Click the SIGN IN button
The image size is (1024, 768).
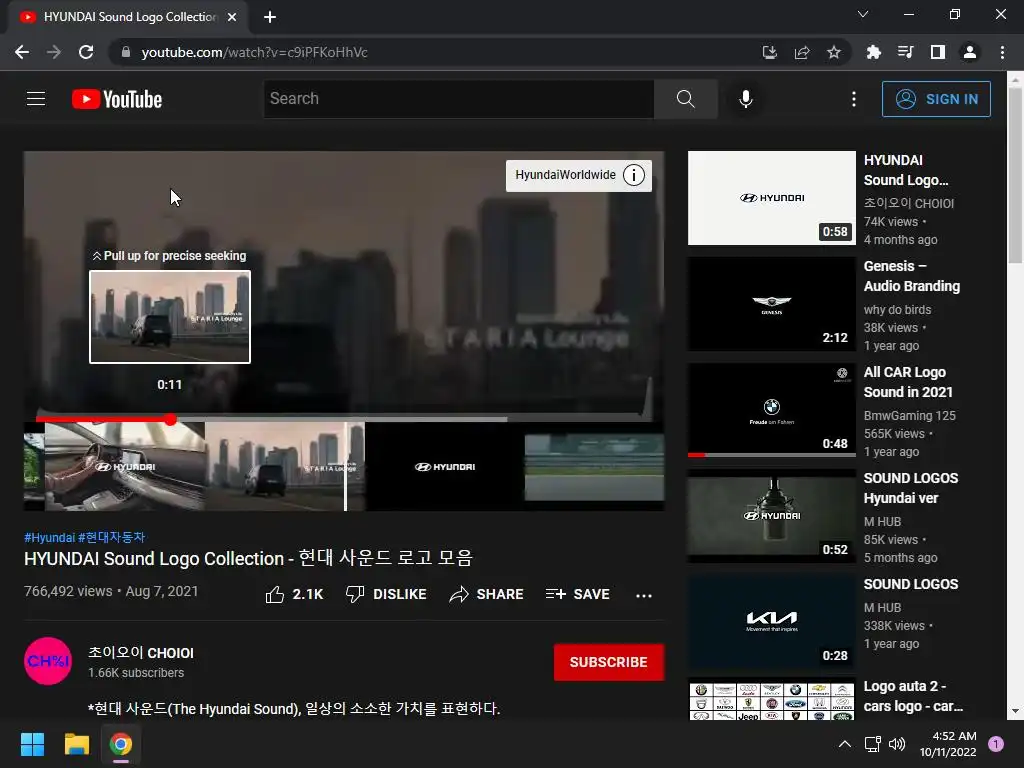tap(936, 99)
